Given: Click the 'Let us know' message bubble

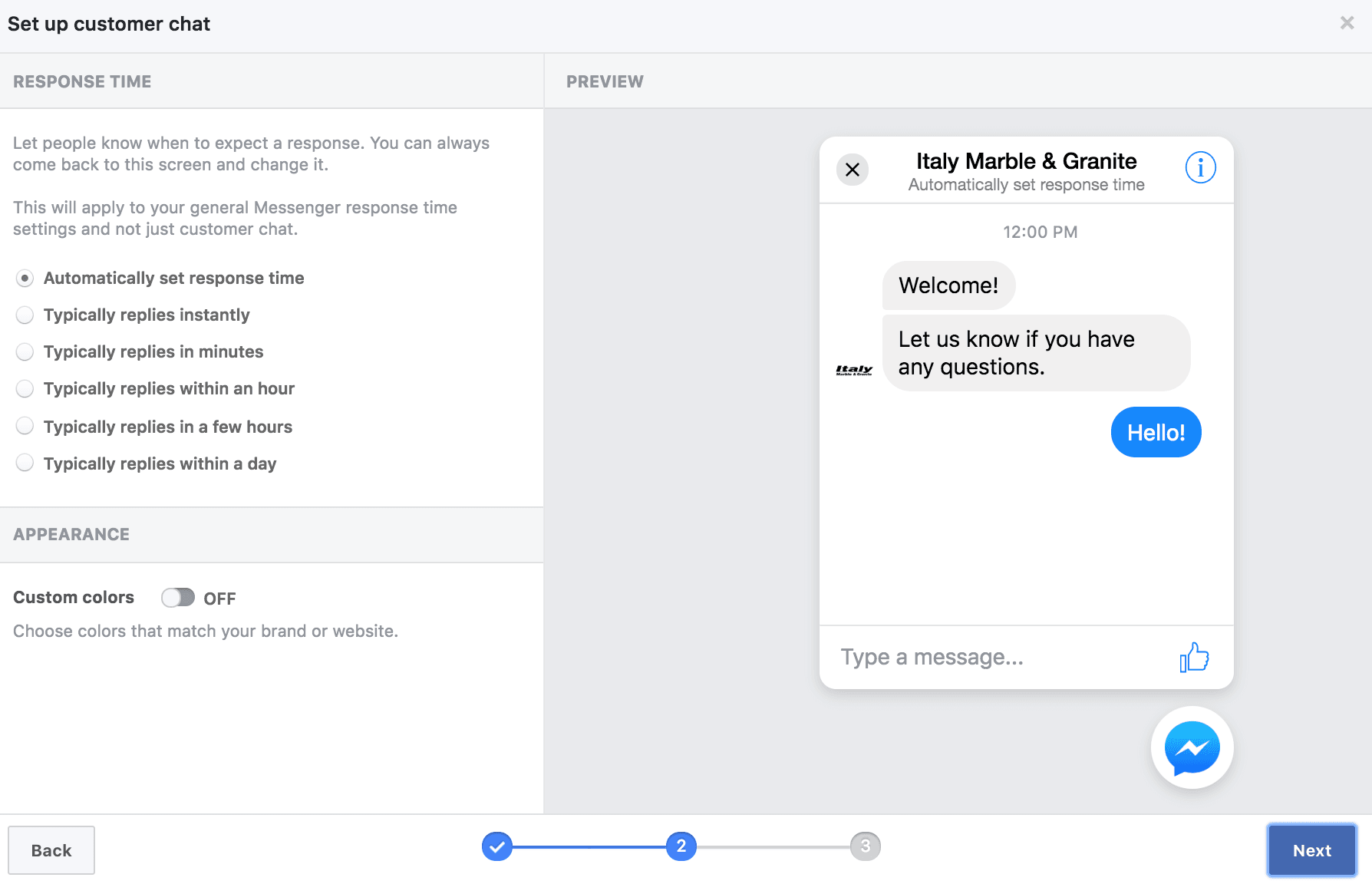Looking at the screenshot, I should click(1036, 353).
